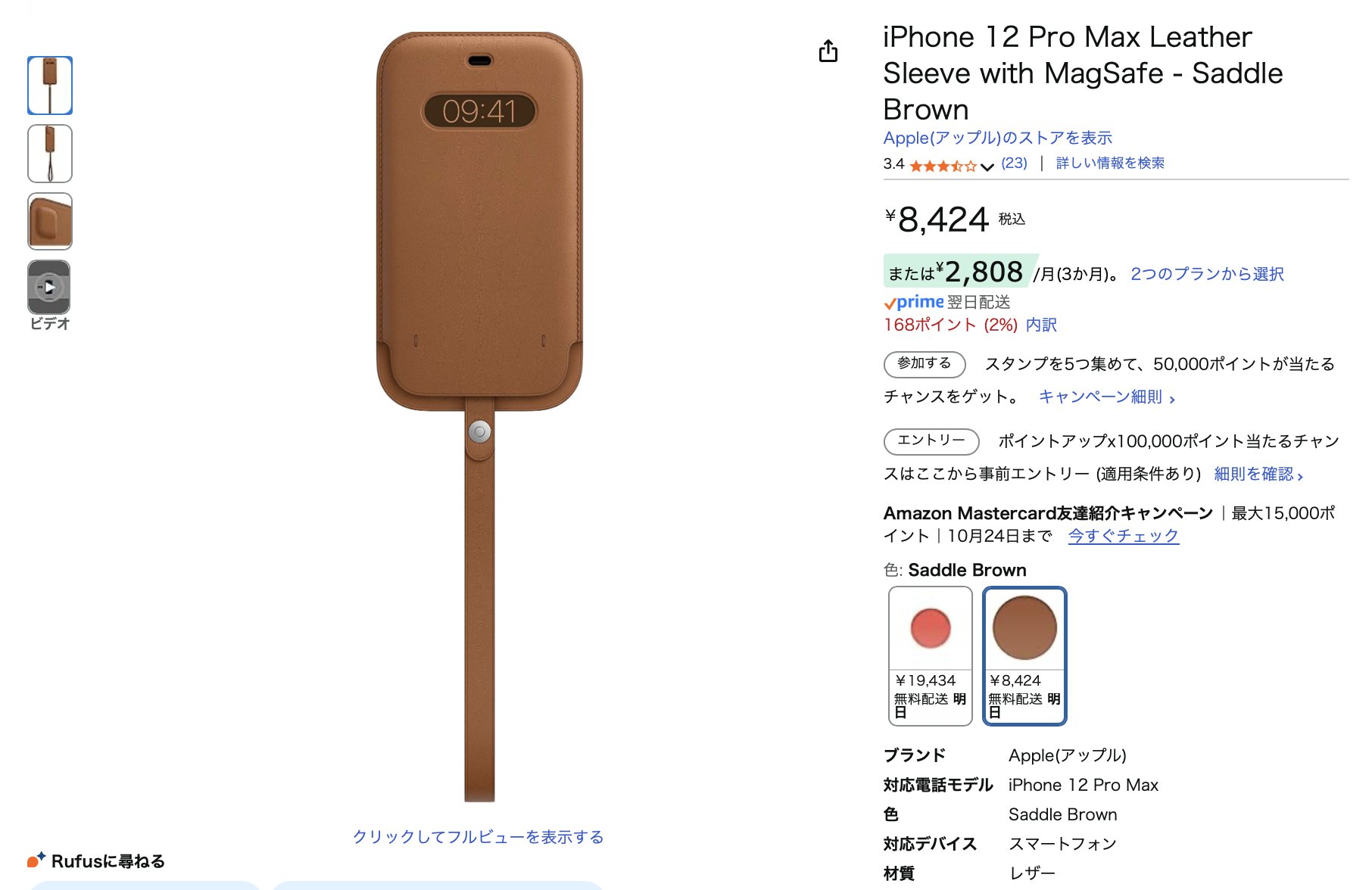Click クリックしてフルビューを表示する link
This screenshot has width=1372, height=890.
(478, 837)
